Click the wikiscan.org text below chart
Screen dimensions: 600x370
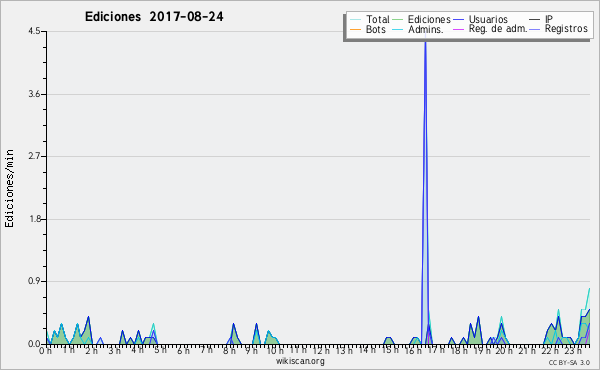coord(300,361)
